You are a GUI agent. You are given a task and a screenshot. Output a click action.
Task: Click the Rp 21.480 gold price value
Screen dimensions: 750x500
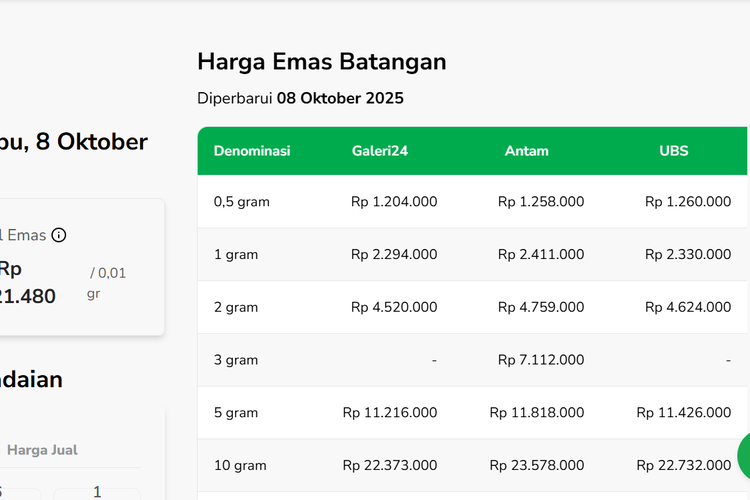click(27, 283)
